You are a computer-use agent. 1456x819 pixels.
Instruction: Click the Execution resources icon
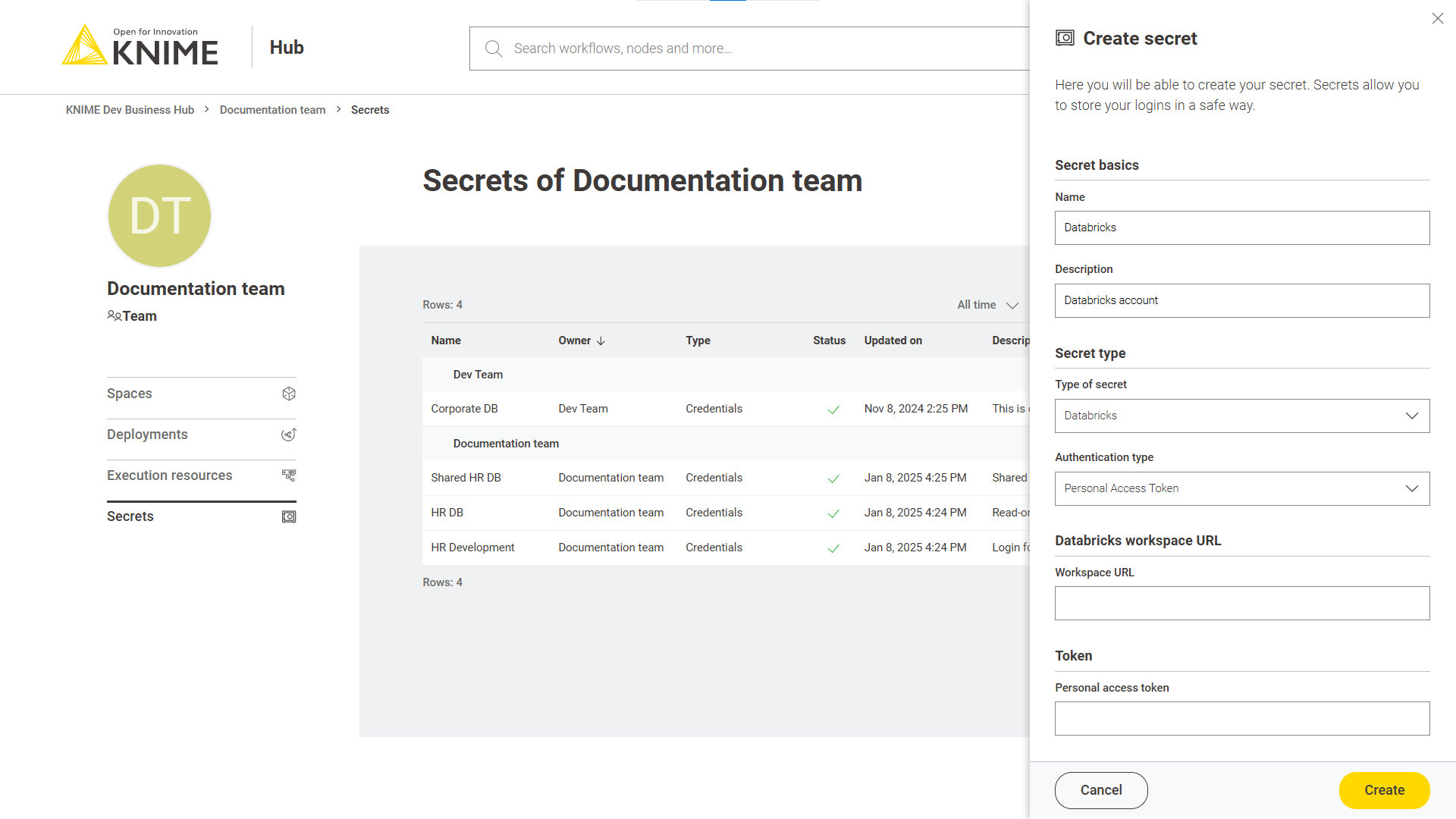click(289, 475)
